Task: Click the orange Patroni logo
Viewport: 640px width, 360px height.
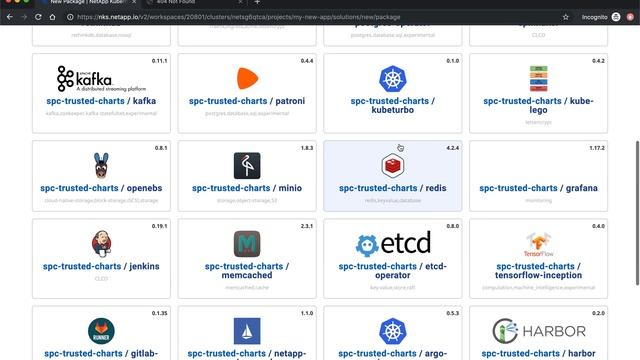Action: pos(247,78)
